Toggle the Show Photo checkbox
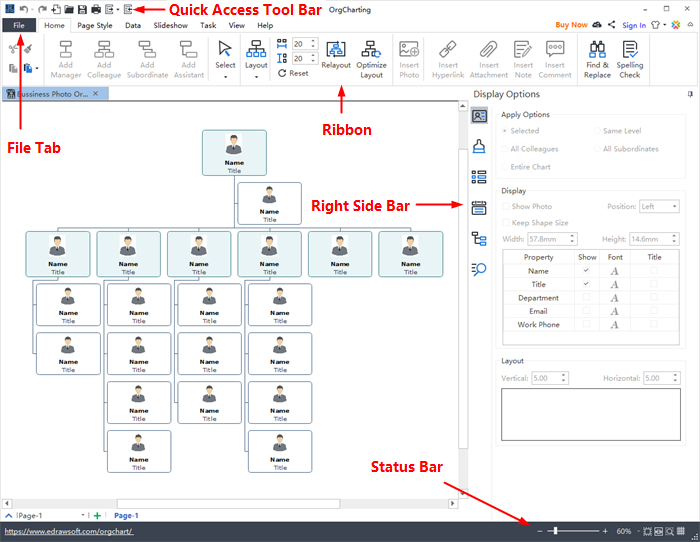 click(x=506, y=206)
